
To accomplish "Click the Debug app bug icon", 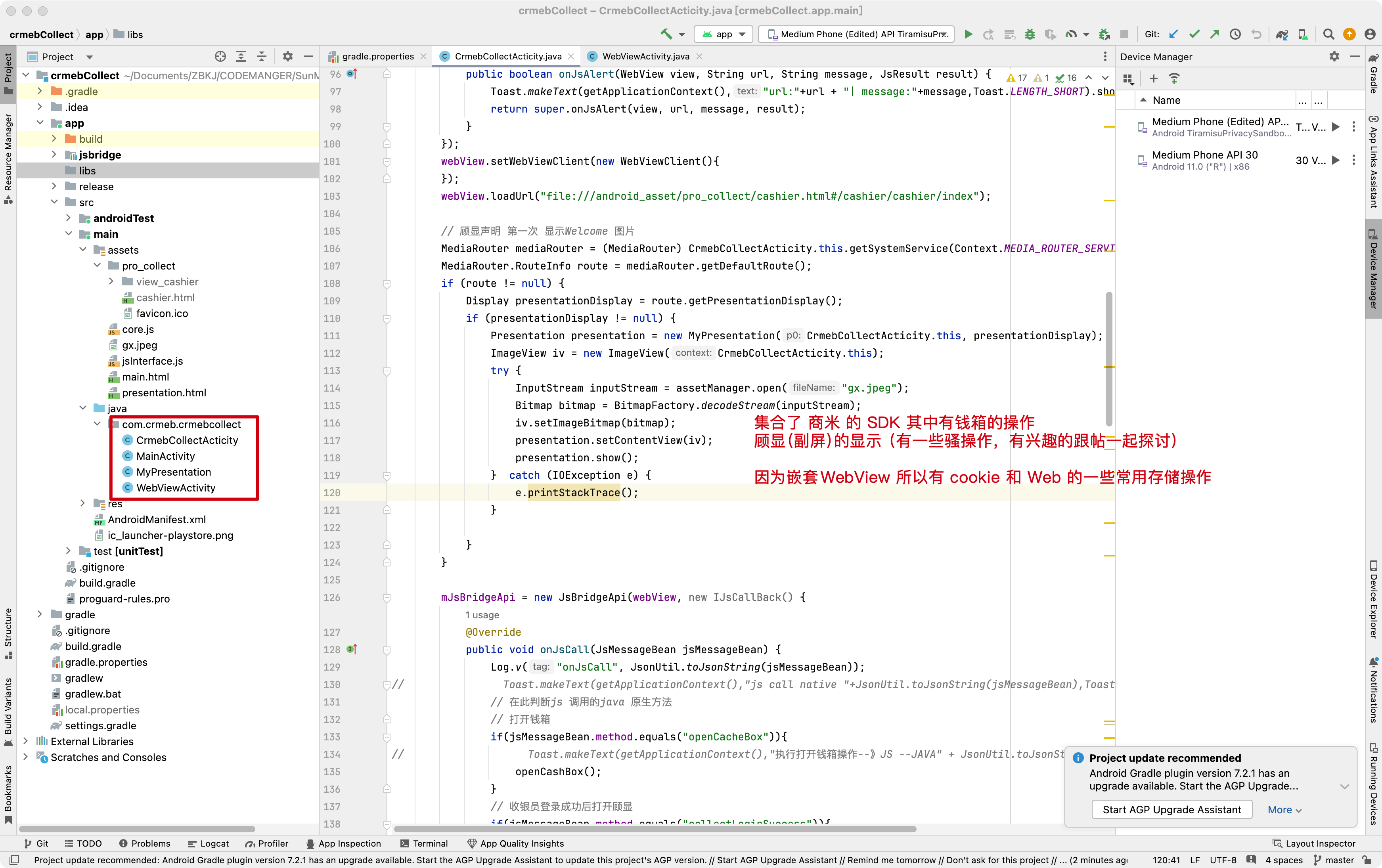I will point(1030,34).
